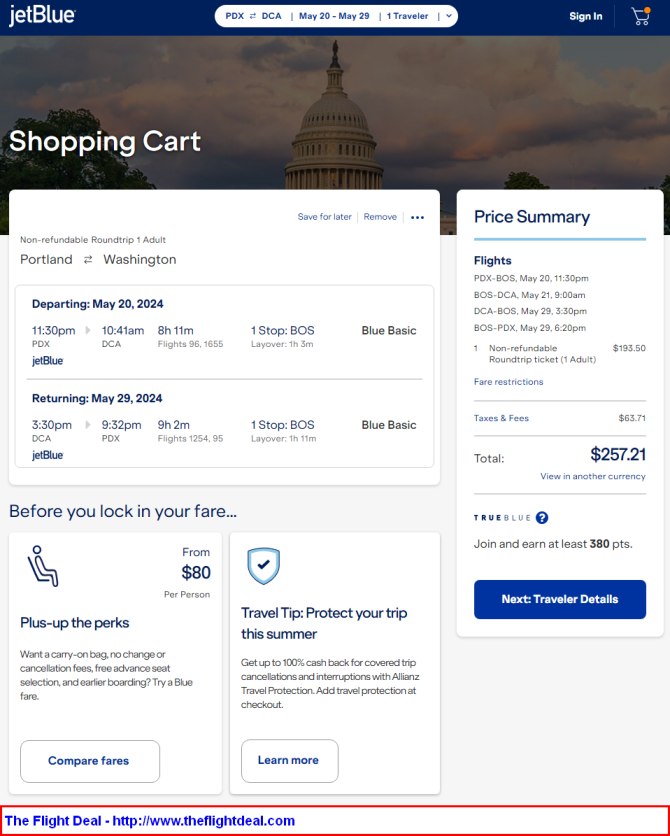Click 'PDX-BOS, May 20, 11:30pm' summary line
This screenshot has width=670, height=836.
click(x=531, y=278)
